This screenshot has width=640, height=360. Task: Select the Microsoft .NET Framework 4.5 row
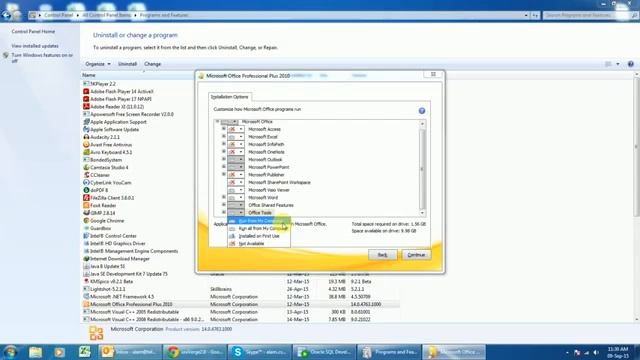point(240,297)
